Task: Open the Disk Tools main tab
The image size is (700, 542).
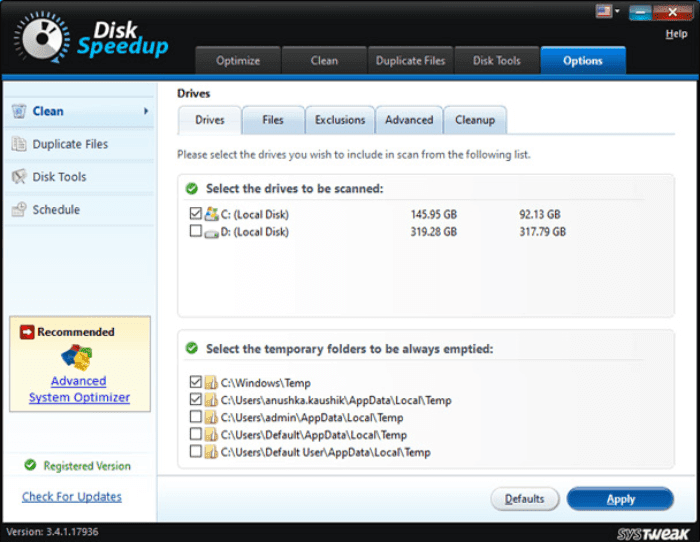Action: coord(496,60)
